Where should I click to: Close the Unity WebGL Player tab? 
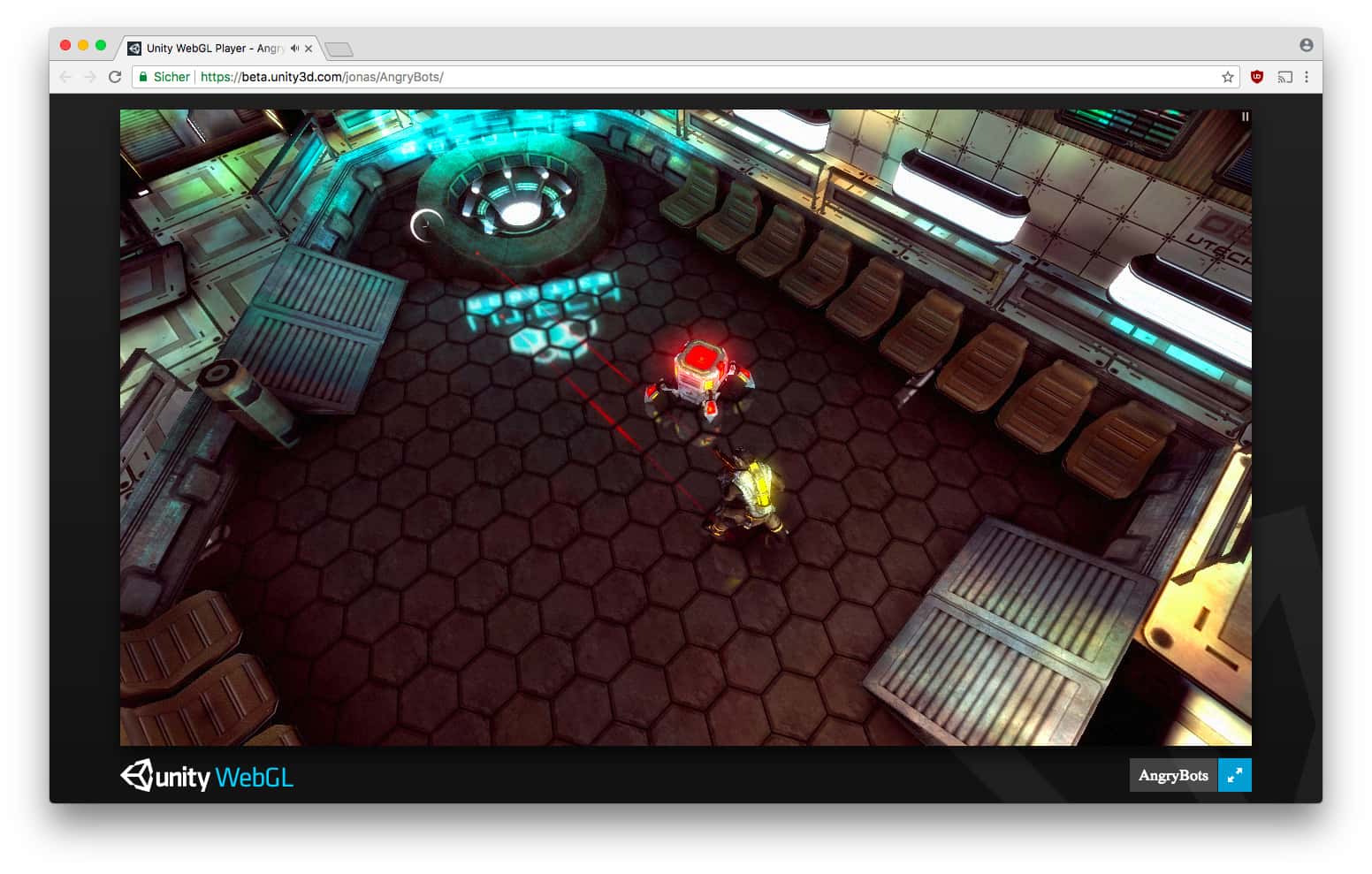pyautogui.click(x=309, y=49)
